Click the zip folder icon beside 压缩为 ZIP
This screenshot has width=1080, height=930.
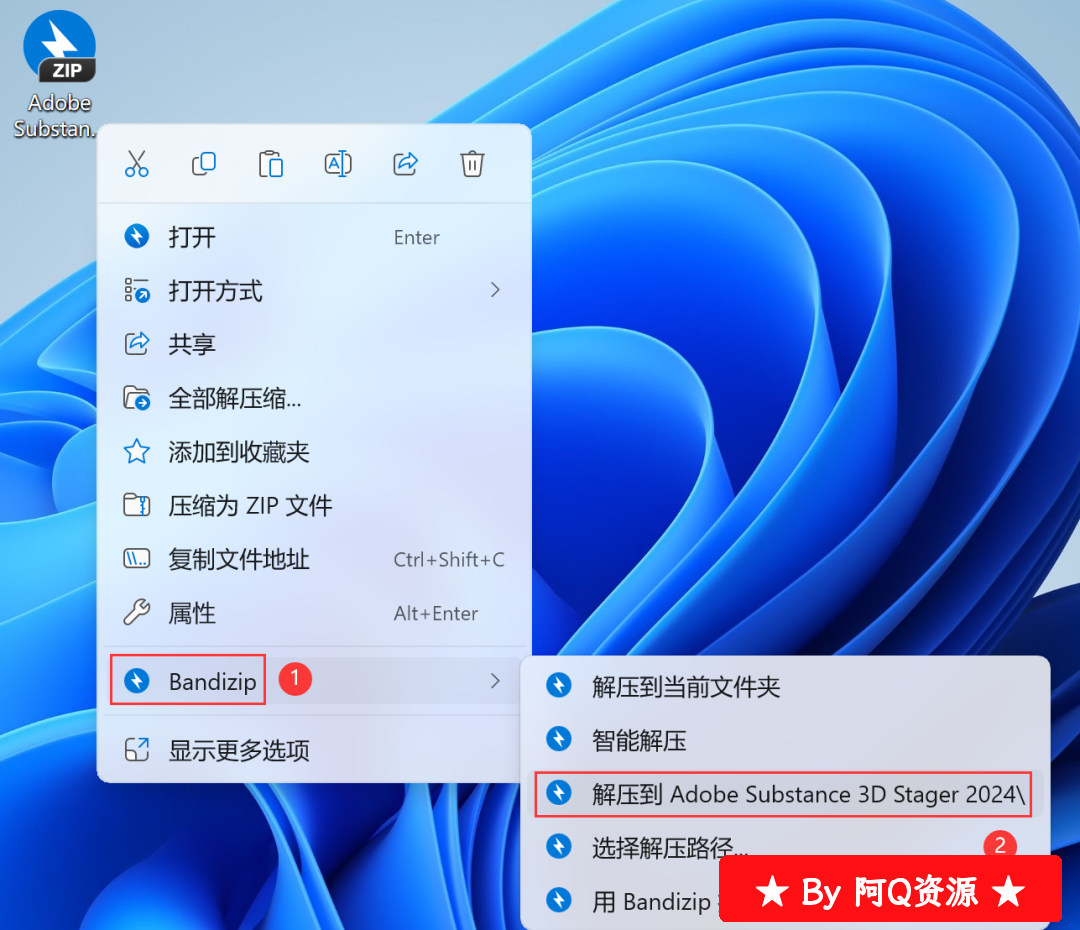coord(136,505)
